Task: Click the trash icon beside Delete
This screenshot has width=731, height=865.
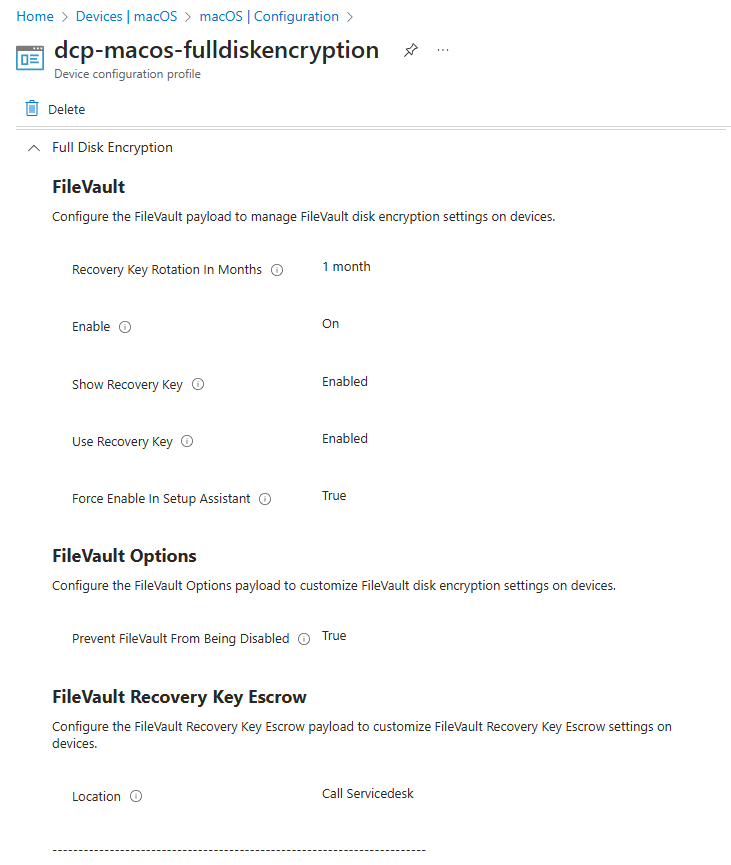Action: [x=29, y=108]
